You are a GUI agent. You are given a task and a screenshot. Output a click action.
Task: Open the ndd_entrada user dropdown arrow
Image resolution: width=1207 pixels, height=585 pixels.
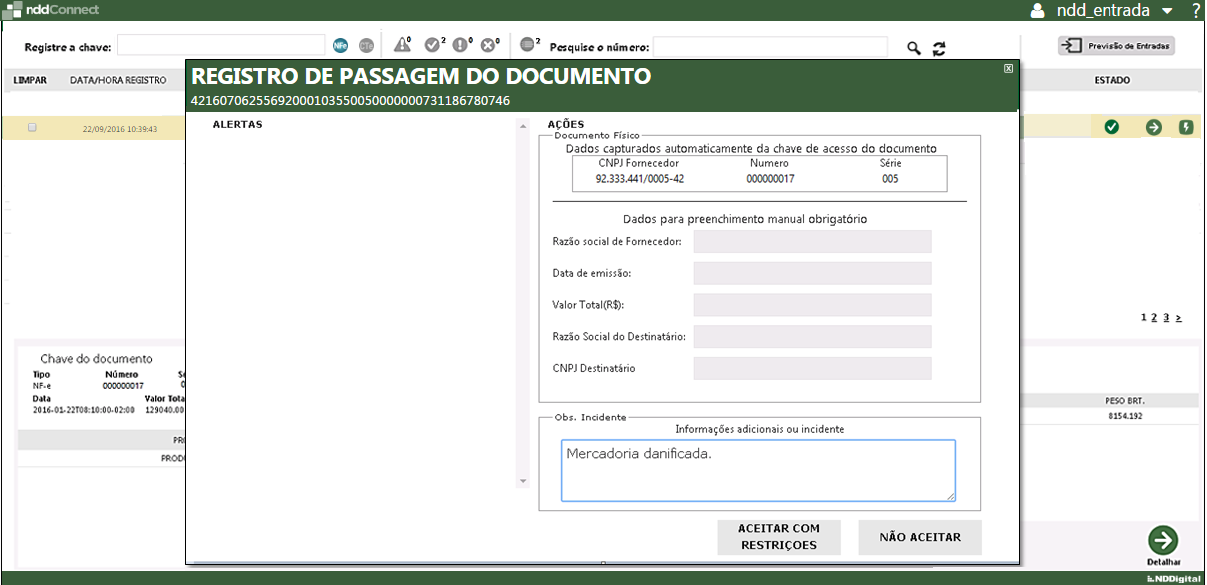click(x=1167, y=11)
